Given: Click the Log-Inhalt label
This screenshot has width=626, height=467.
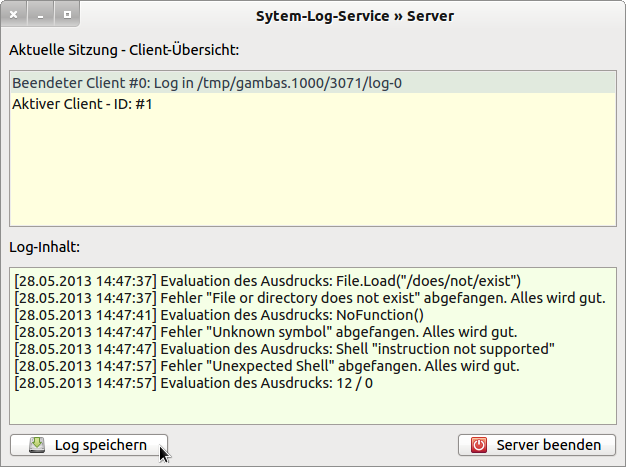Looking at the screenshot, I should (44, 246).
